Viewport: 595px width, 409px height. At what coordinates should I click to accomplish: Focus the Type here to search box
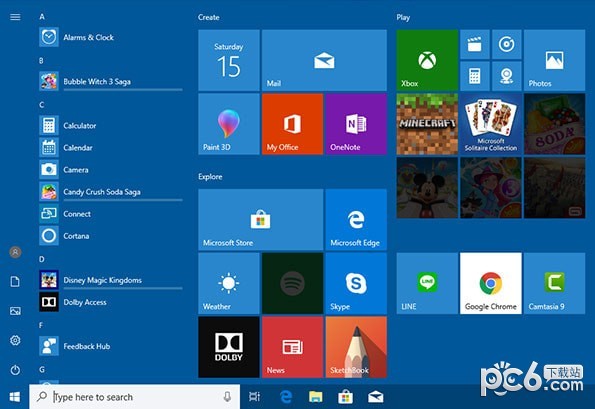(x=135, y=397)
